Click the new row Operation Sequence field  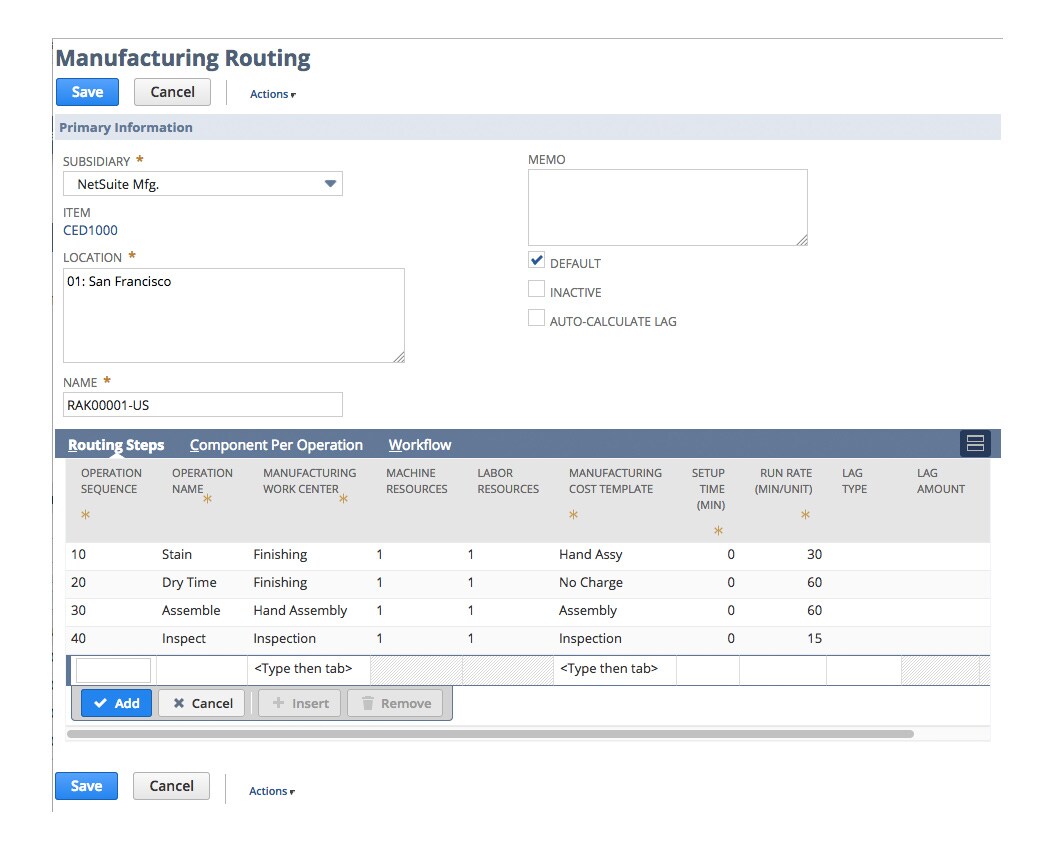(x=113, y=670)
